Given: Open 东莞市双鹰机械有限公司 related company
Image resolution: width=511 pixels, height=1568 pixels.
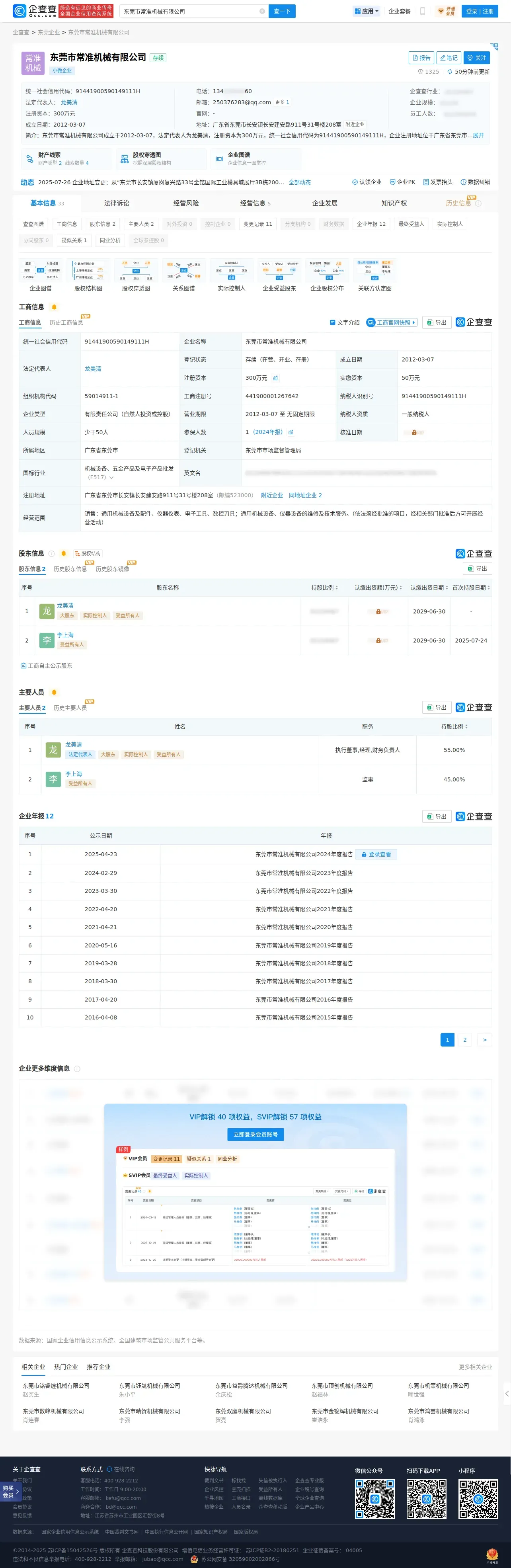Looking at the screenshot, I should pyautogui.click(x=243, y=1412).
